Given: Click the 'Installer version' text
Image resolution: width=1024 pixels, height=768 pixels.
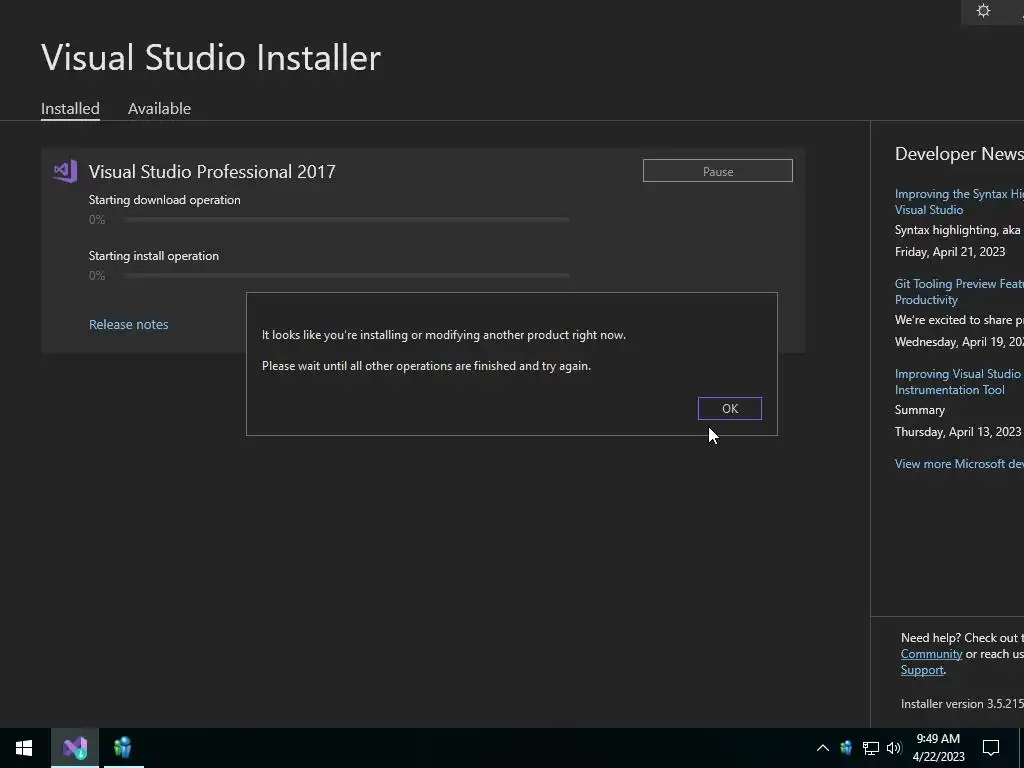Looking at the screenshot, I should click(962, 704).
